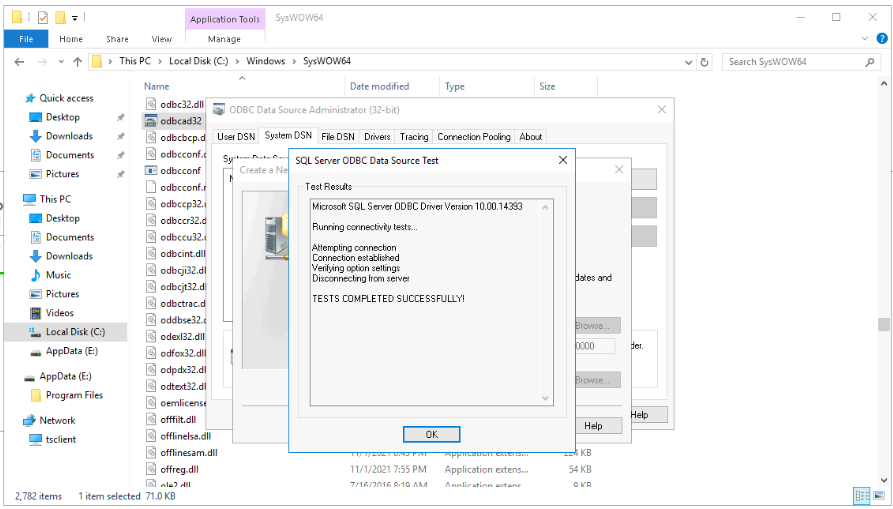Click the up arrow of the test results scrollbar
The width and height of the screenshot is (893, 509).
(545, 207)
